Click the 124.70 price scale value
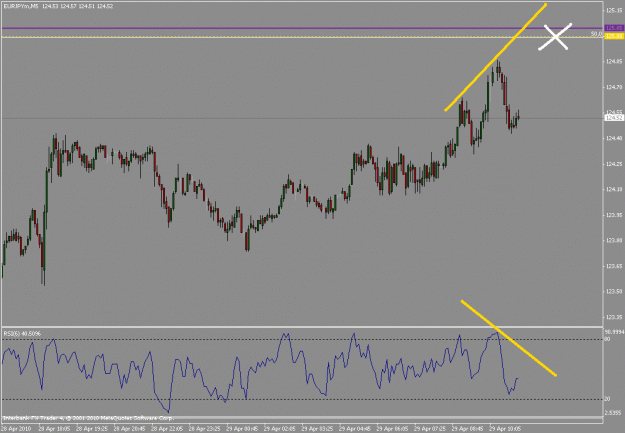625x433 pixels. [614, 87]
